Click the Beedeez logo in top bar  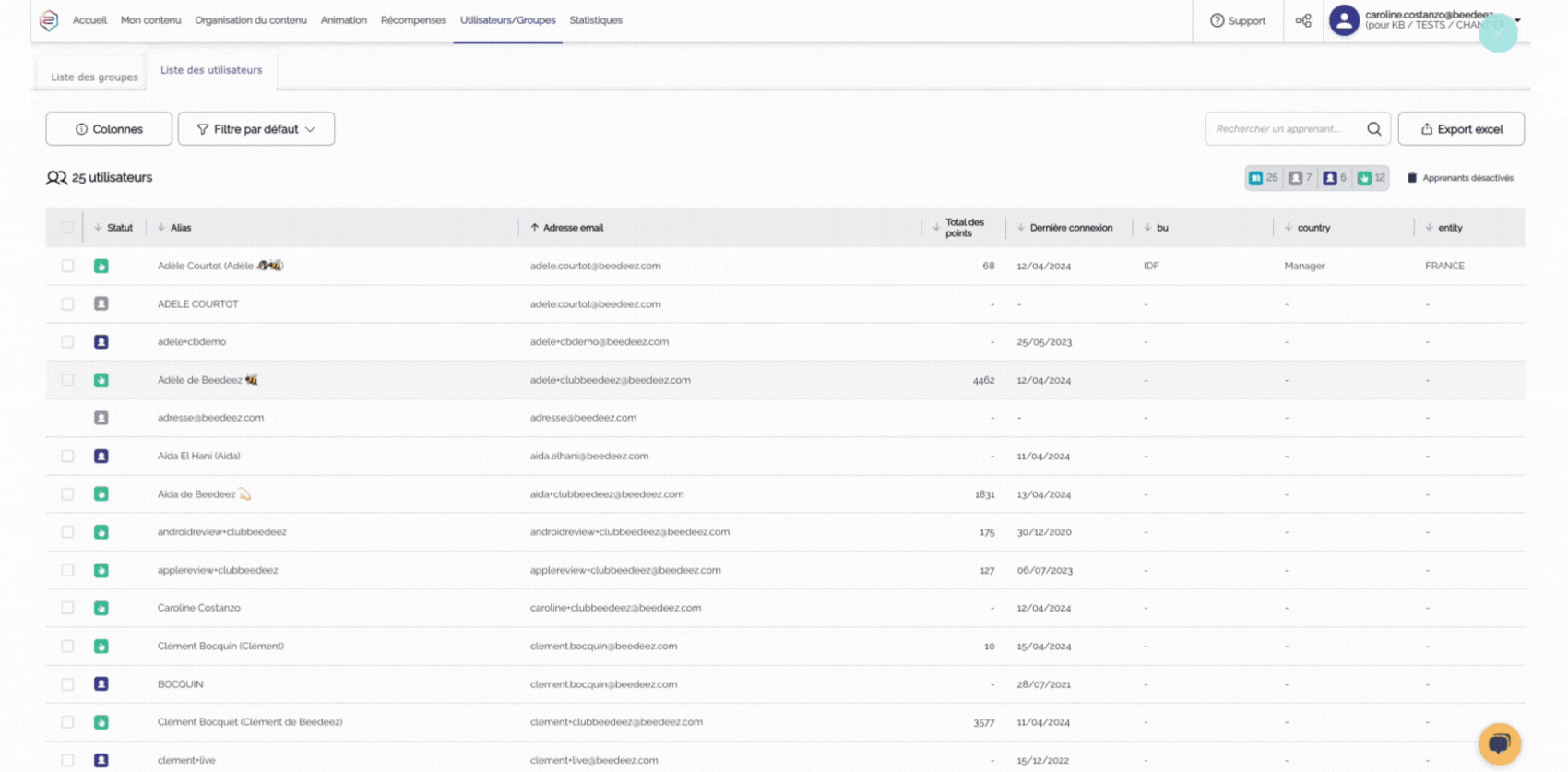(x=49, y=20)
